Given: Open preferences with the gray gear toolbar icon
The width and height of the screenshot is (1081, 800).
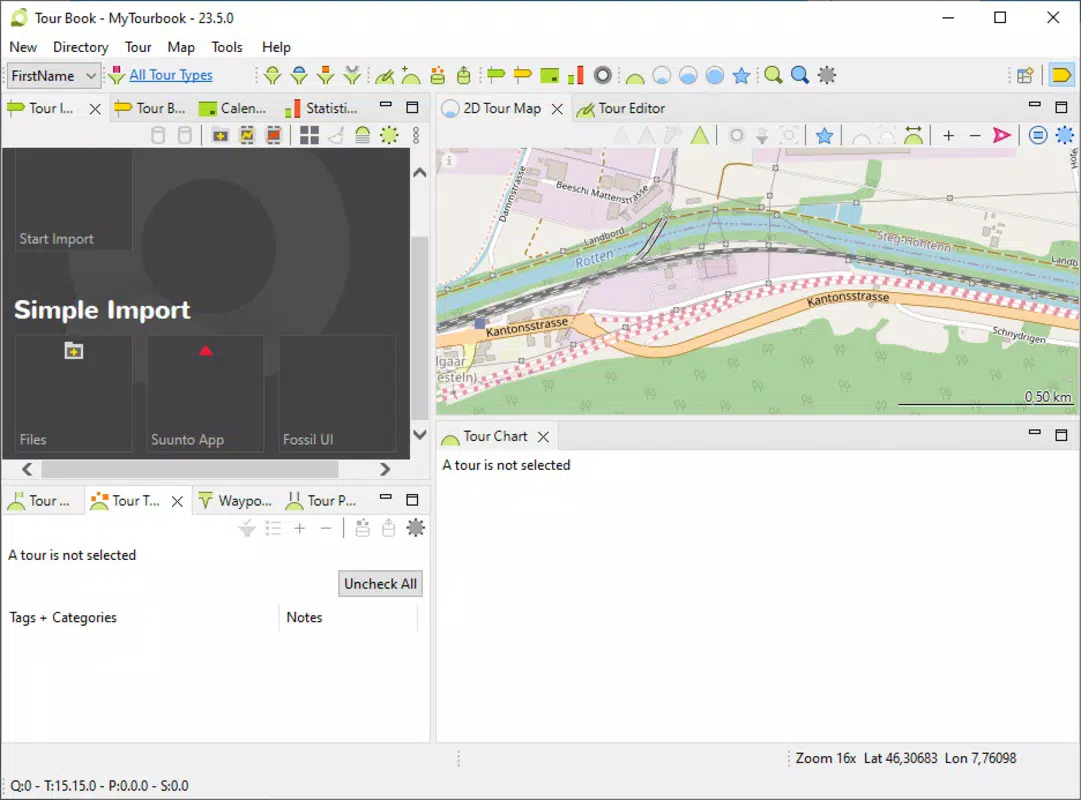Looking at the screenshot, I should tap(827, 75).
